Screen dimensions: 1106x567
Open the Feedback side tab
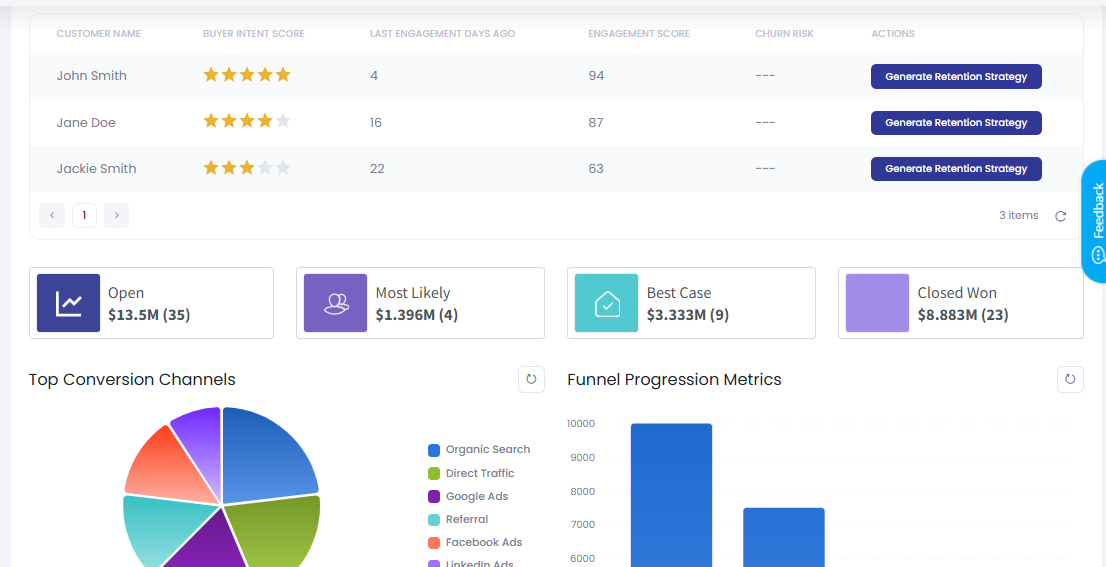click(1096, 220)
